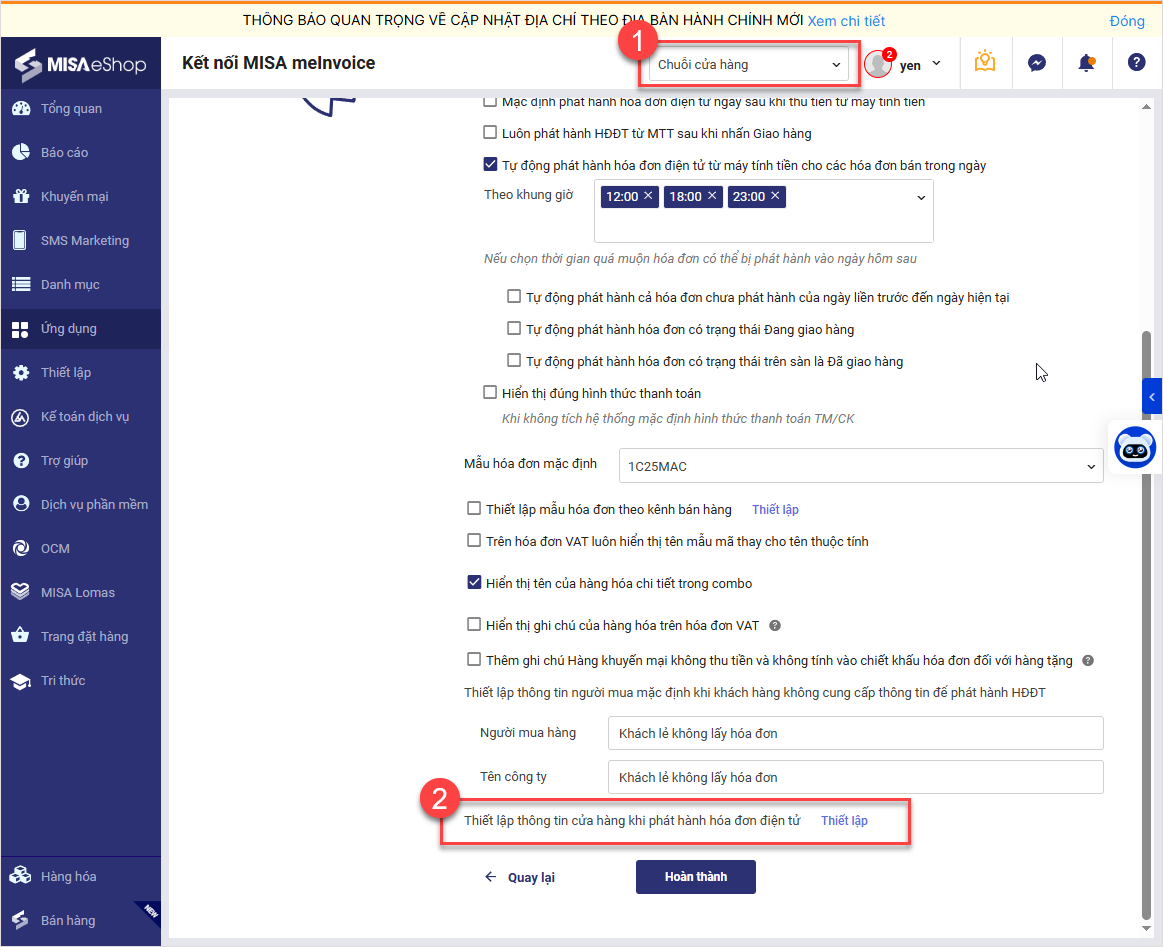Enable Luôn phát hành HĐĐT từ MTT checkbox
The image size is (1163, 947).
click(490, 133)
